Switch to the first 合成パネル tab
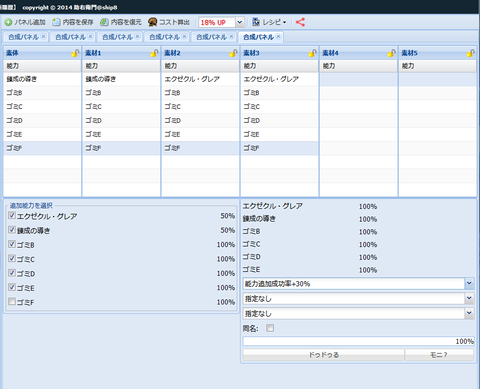The width and height of the screenshot is (480, 389). point(23,37)
